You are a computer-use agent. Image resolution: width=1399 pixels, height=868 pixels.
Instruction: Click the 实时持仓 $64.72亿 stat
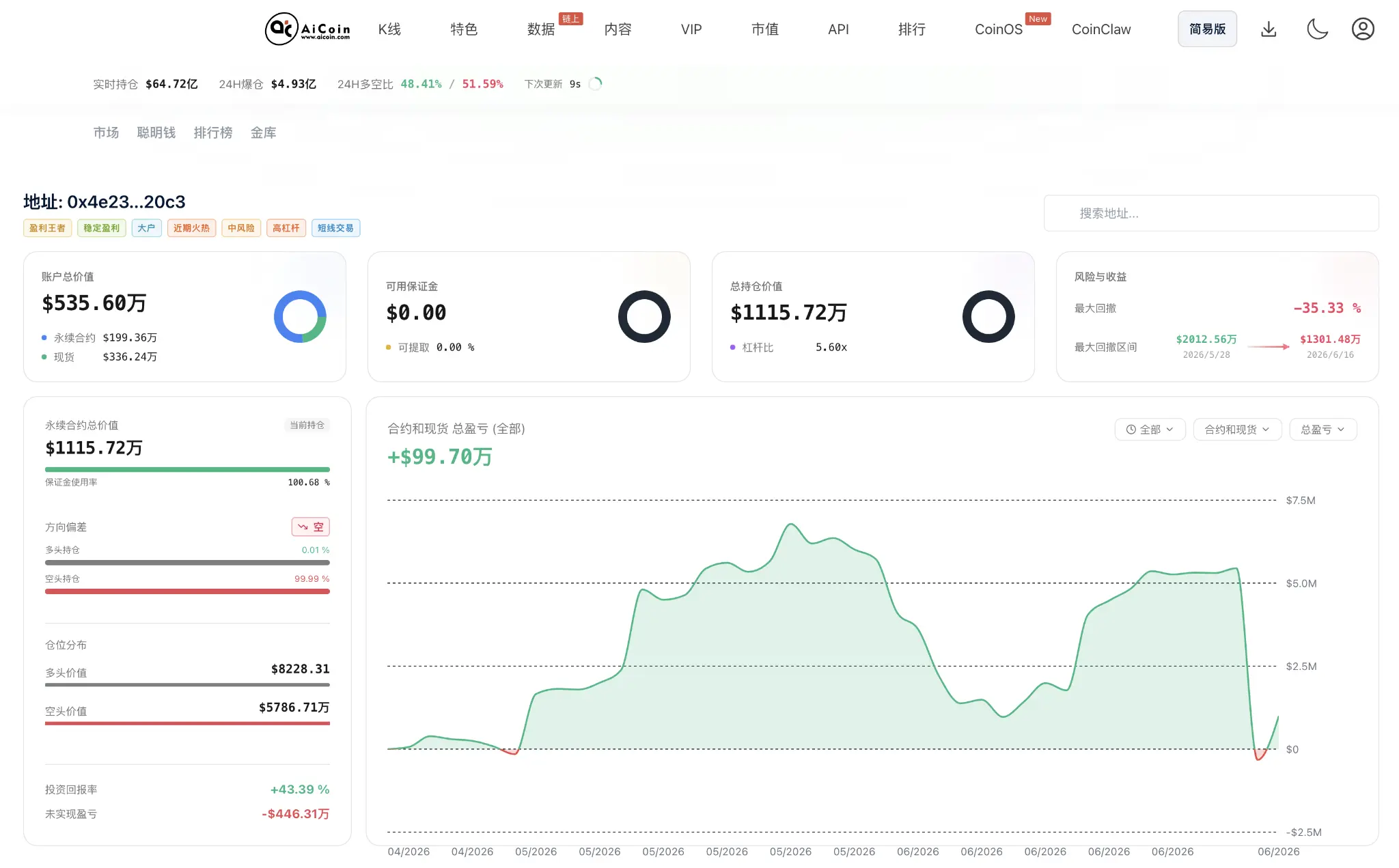(146, 84)
